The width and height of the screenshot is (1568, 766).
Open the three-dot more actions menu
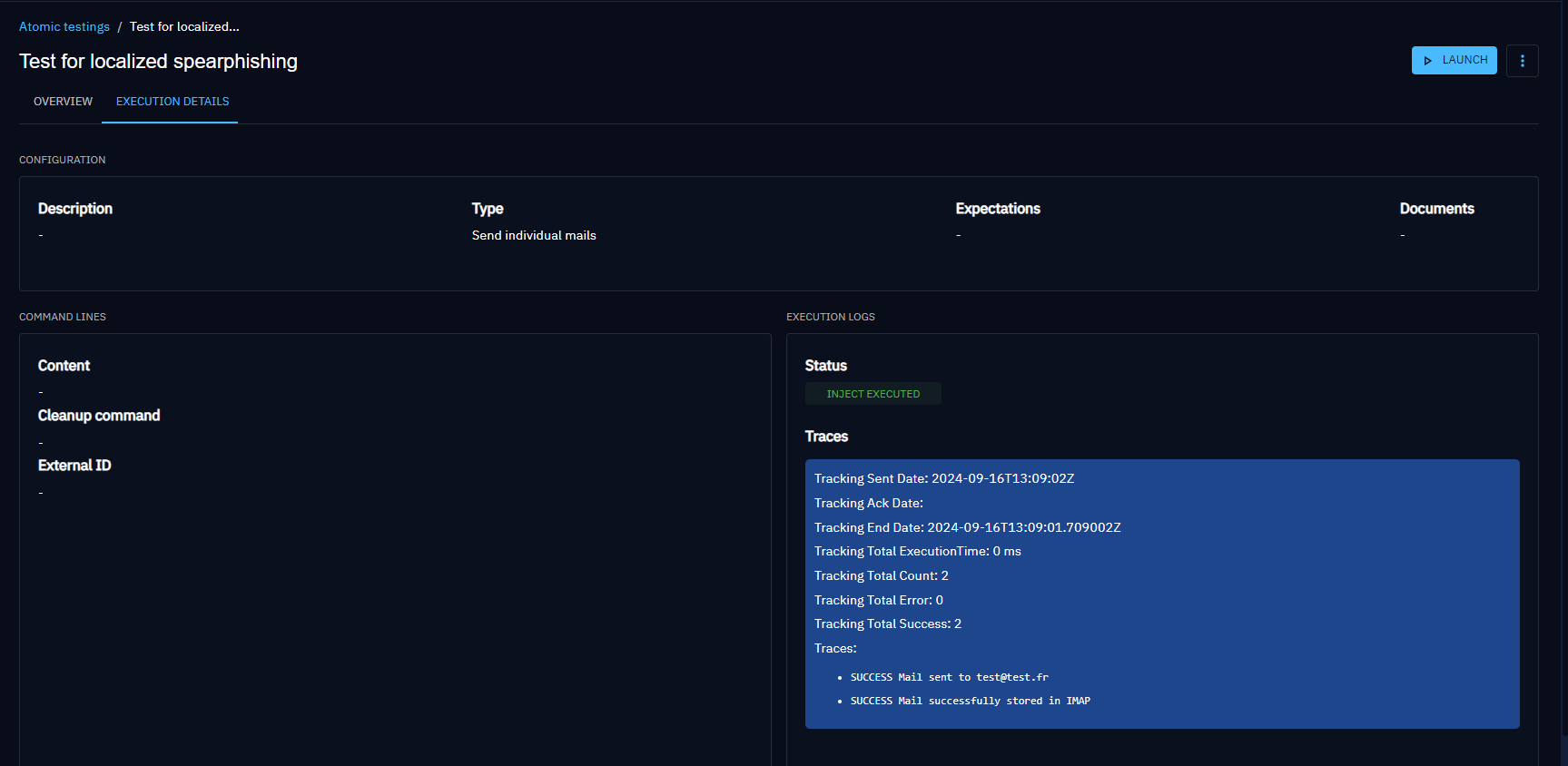click(x=1522, y=61)
